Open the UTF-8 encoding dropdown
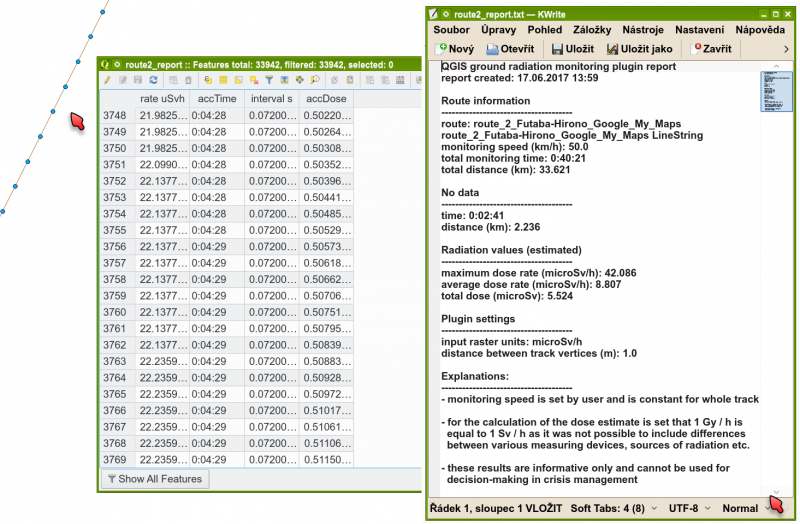The height and width of the screenshot is (524, 800). click(x=690, y=509)
